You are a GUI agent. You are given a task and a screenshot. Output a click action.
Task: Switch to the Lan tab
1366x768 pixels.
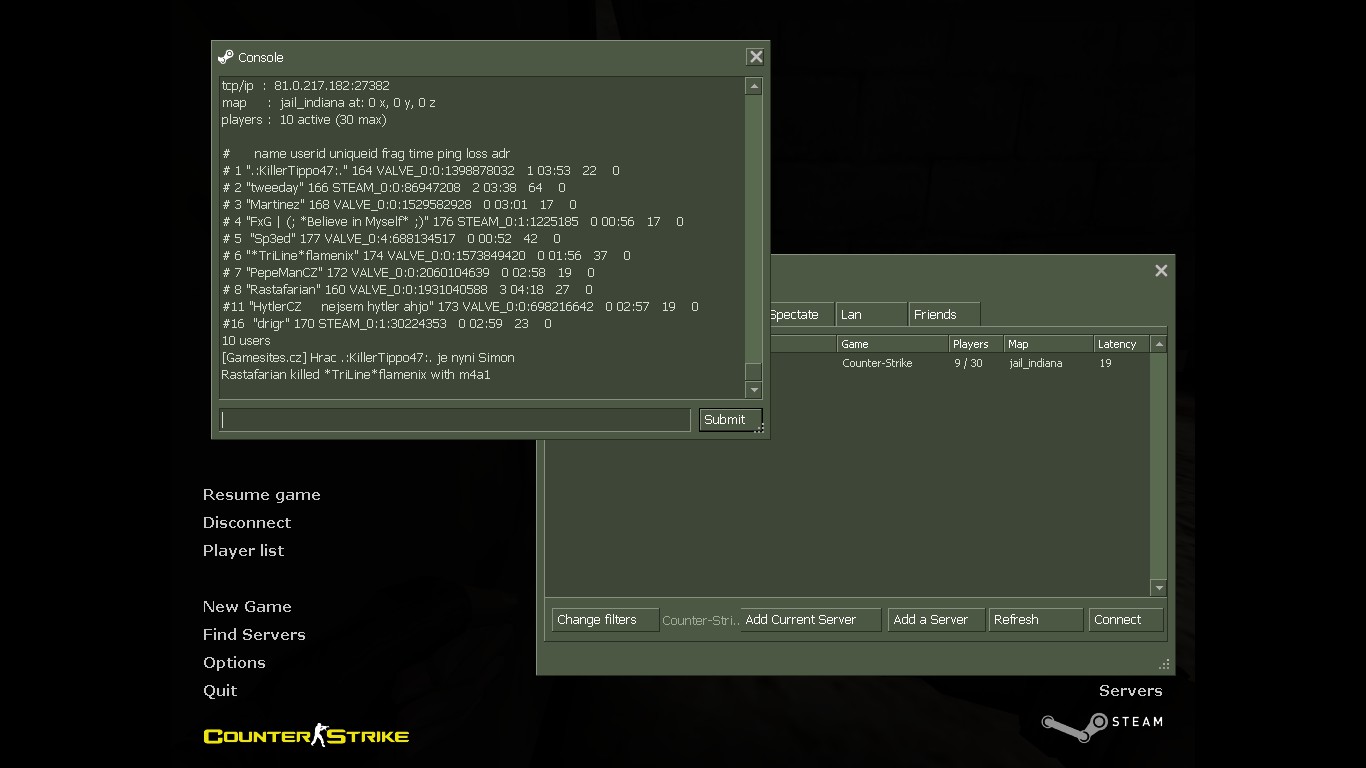tap(871, 314)
